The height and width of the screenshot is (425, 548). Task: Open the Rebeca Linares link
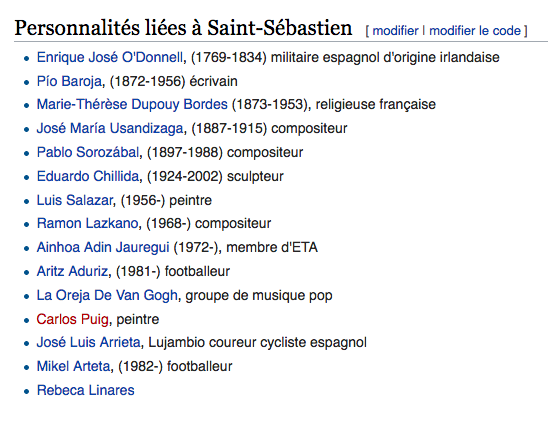click(86, 390)
